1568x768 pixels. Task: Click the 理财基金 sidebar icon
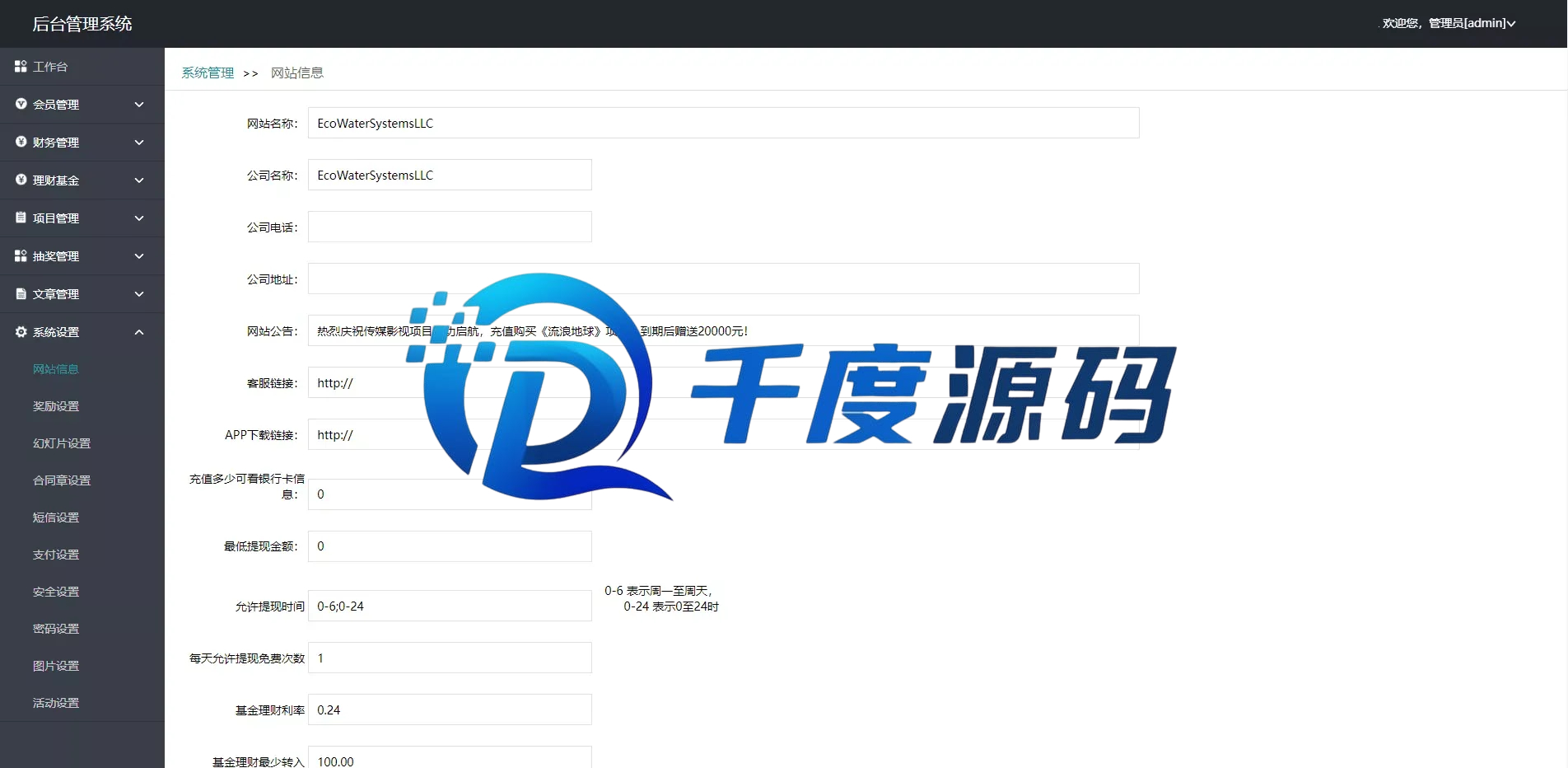21,180
